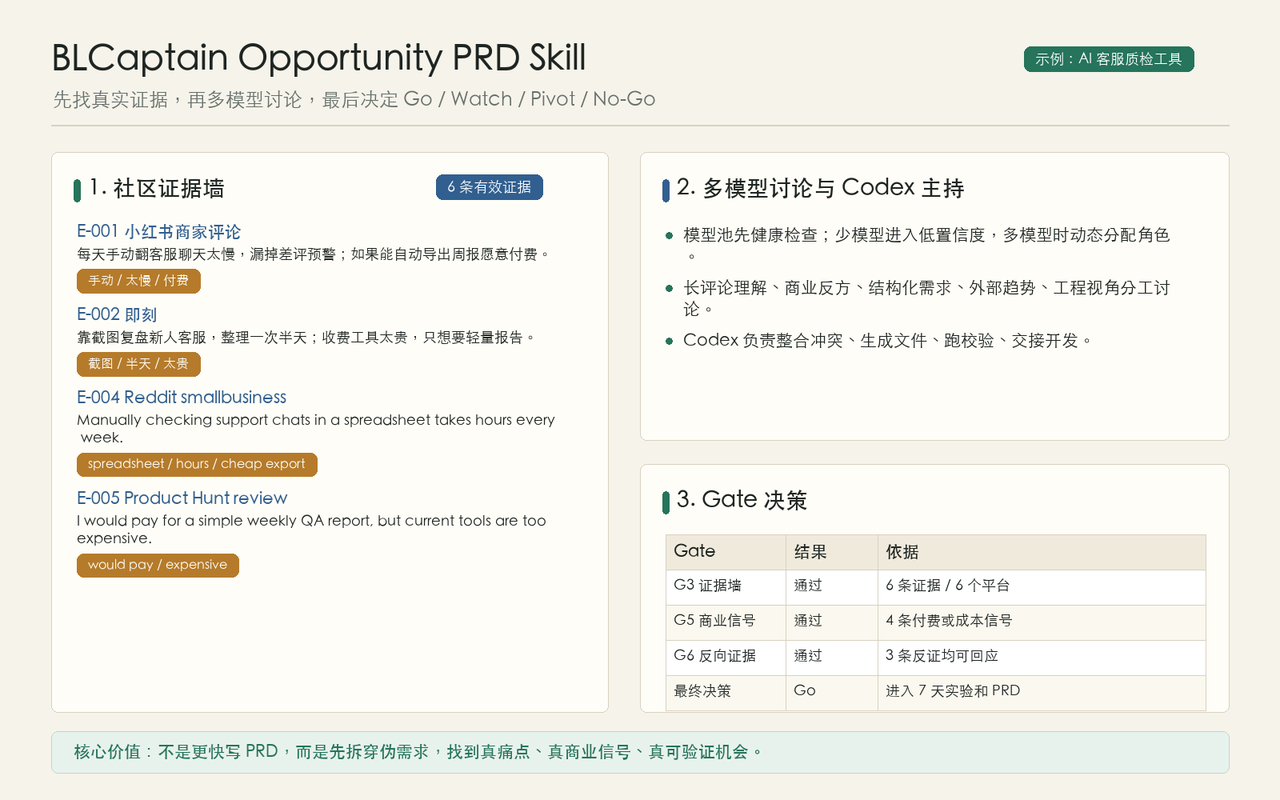The image size is (1280, 800).
Task: Click the '6 条有效证据' badge
Action: click(x=489, y=187)
